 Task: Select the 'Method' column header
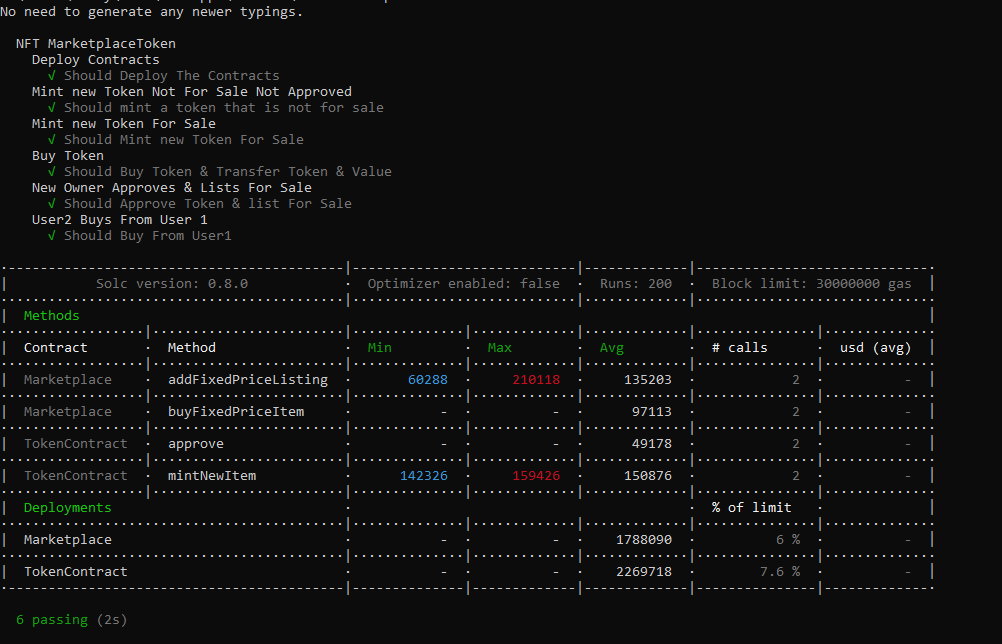(x=191, y=347)
